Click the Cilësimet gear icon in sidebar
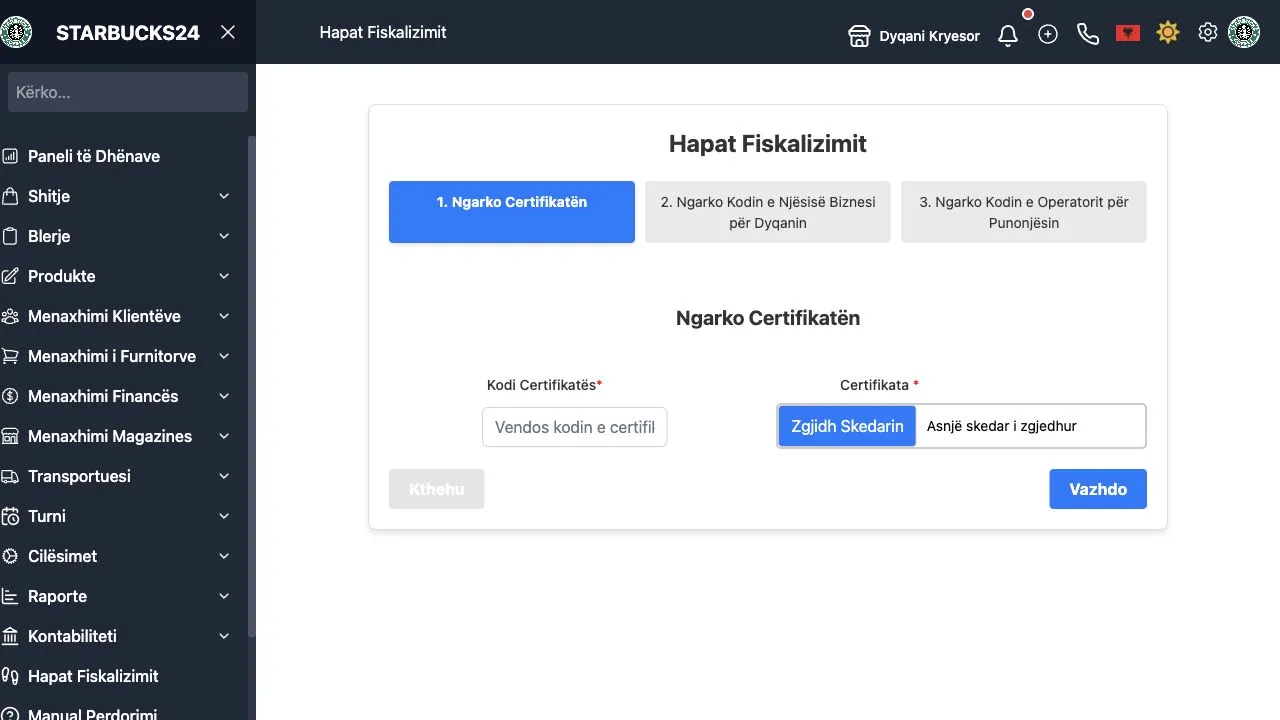This screenshot has width=1280, height=720. pyautogui.click(x=10, y=556)
